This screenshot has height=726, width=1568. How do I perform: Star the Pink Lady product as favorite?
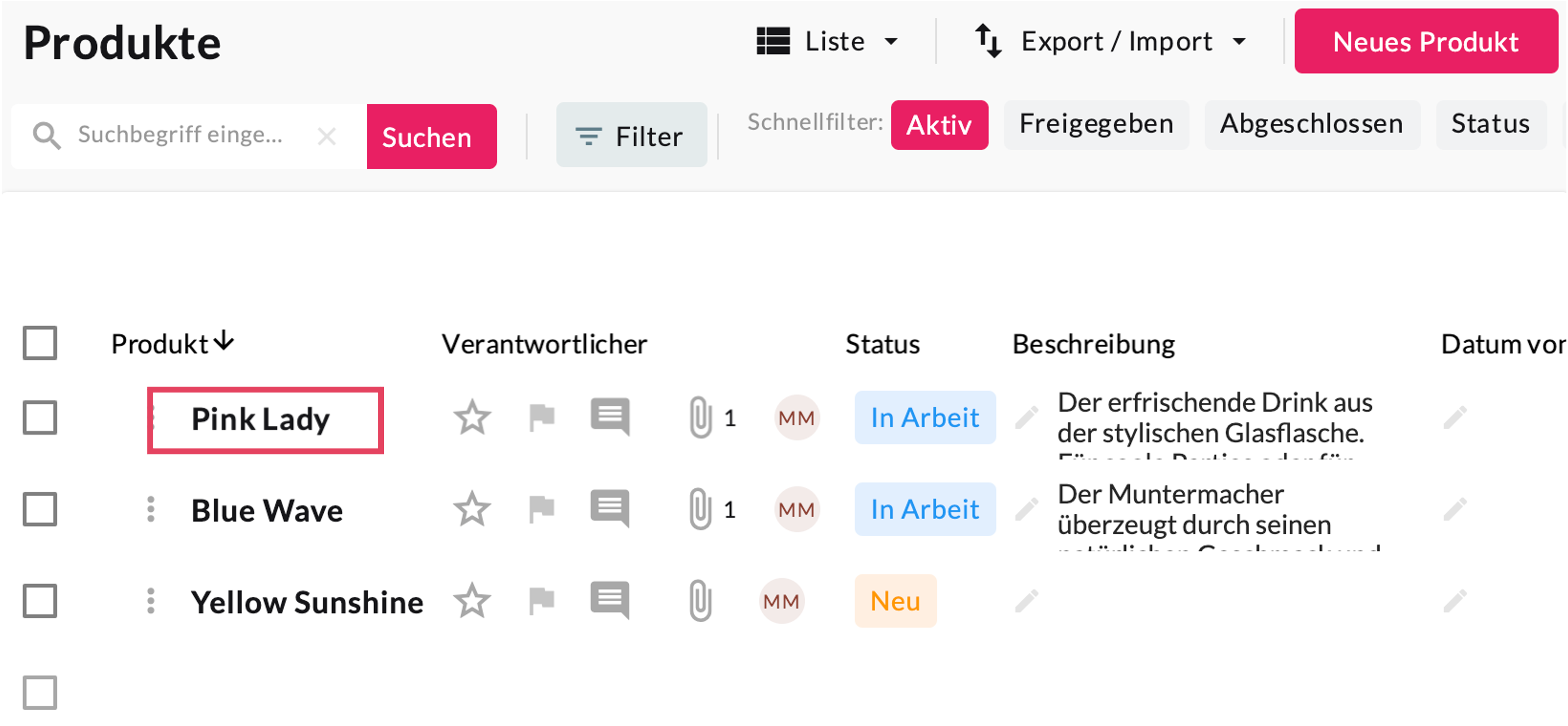coord(472,417)
